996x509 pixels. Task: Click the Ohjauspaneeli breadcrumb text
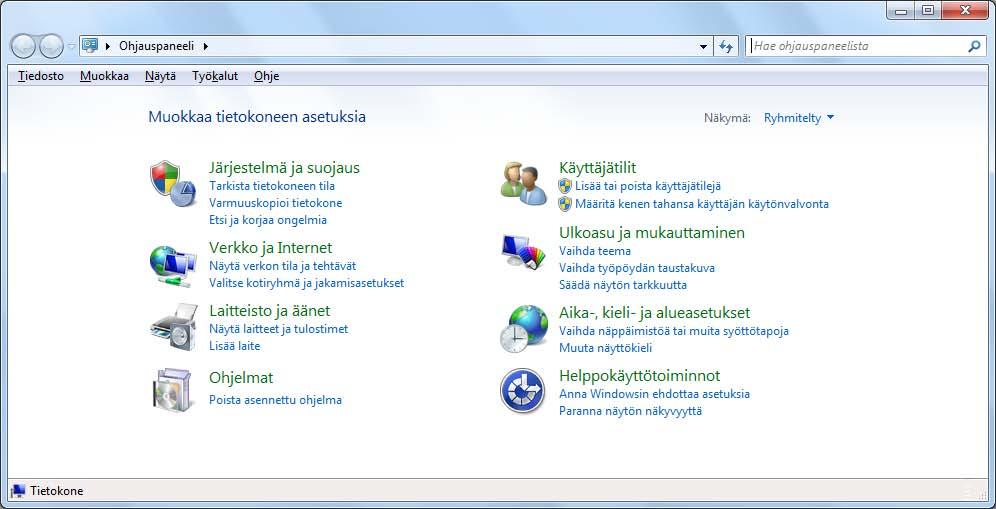[157, 46]
